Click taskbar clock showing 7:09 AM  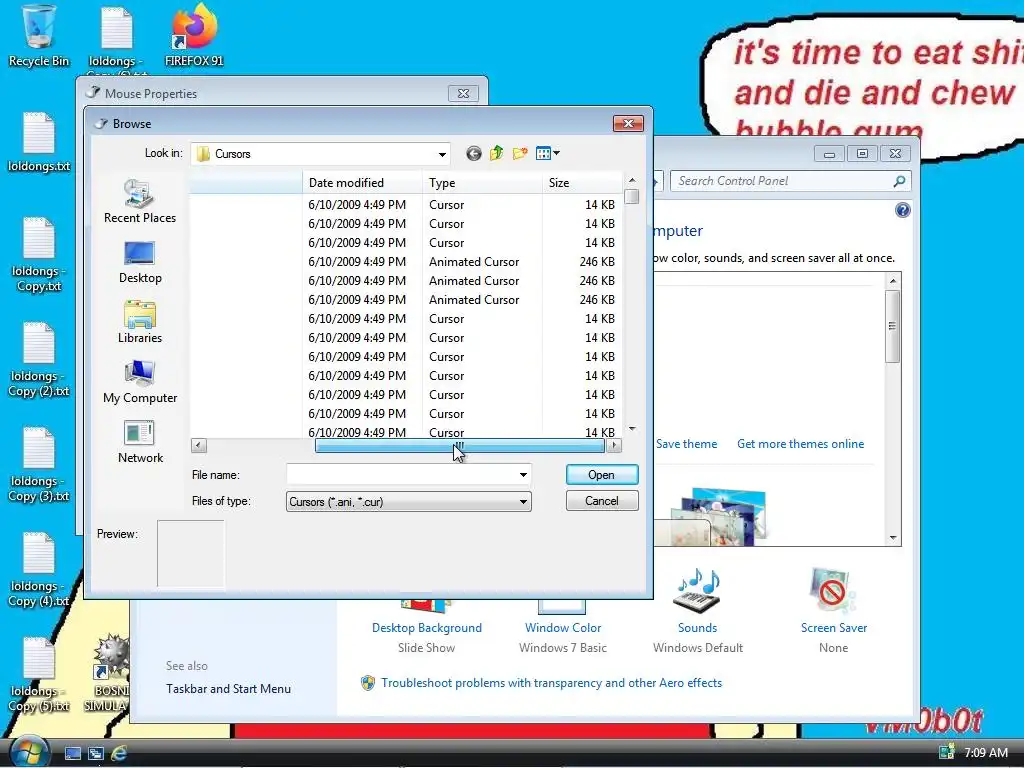pyautogui.click(x=985, y=752)
